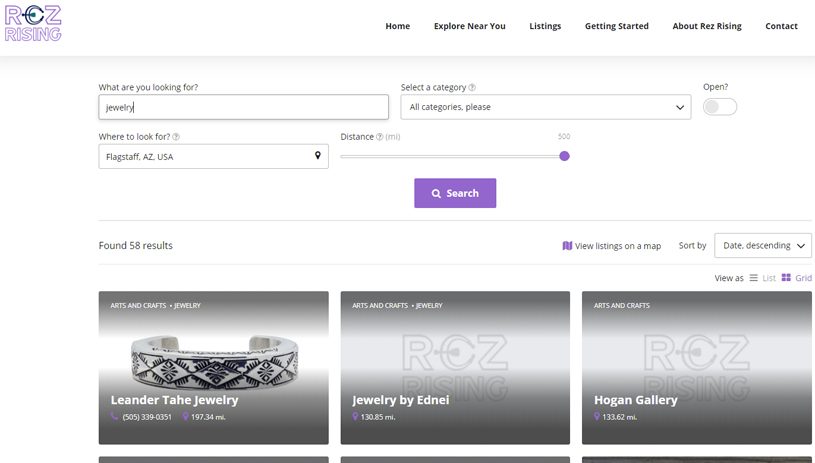This screenshot has height=463, width=815.
Task: Open the Home menu item
Action: [398, 26]
